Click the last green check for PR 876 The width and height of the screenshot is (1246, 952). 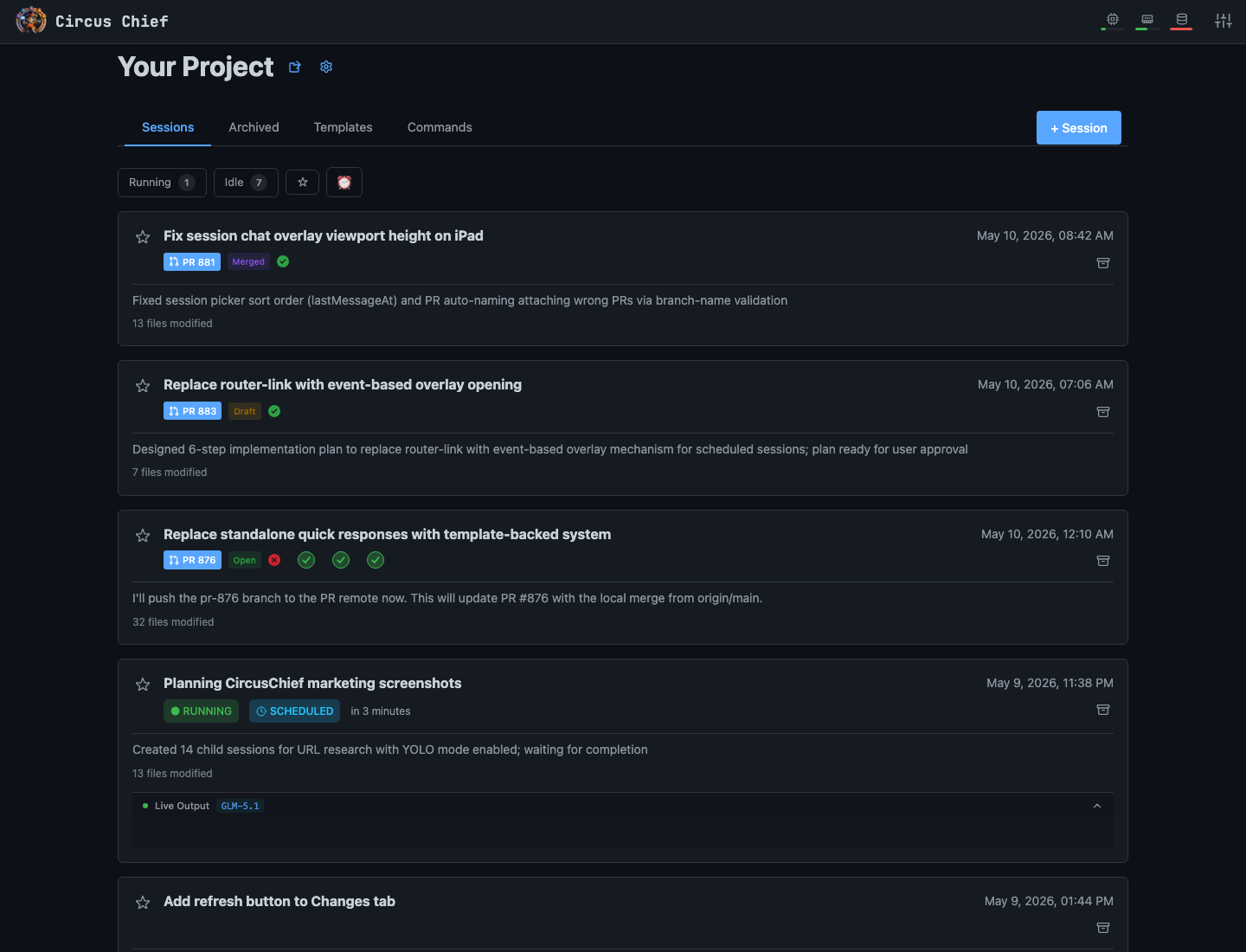[x=376, y=560]
